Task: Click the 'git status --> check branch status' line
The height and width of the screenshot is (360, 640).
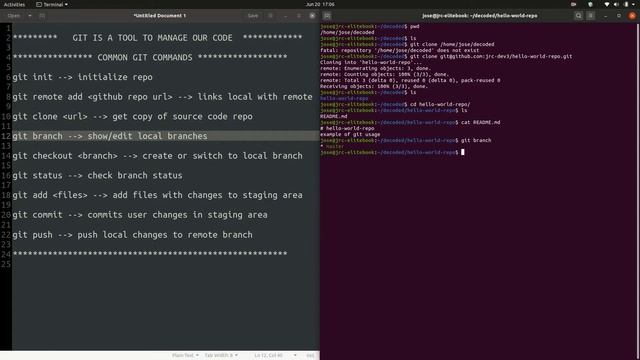Action: coord(98,175)
